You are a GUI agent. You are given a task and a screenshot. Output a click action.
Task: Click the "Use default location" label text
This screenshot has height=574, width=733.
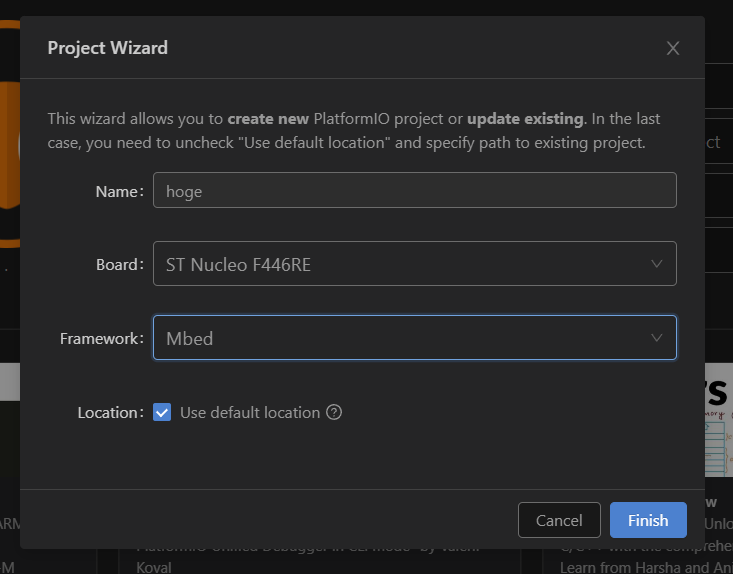pos(250,412)
